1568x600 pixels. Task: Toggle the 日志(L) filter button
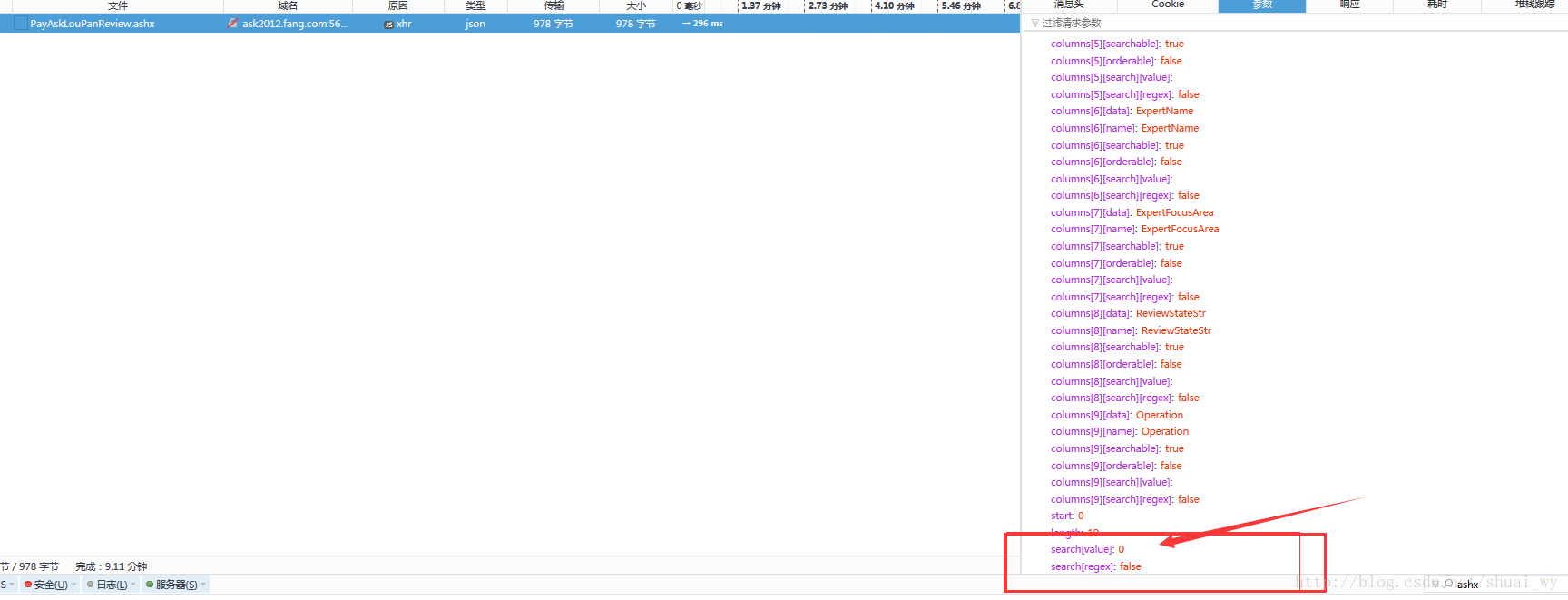click(112, 585)
